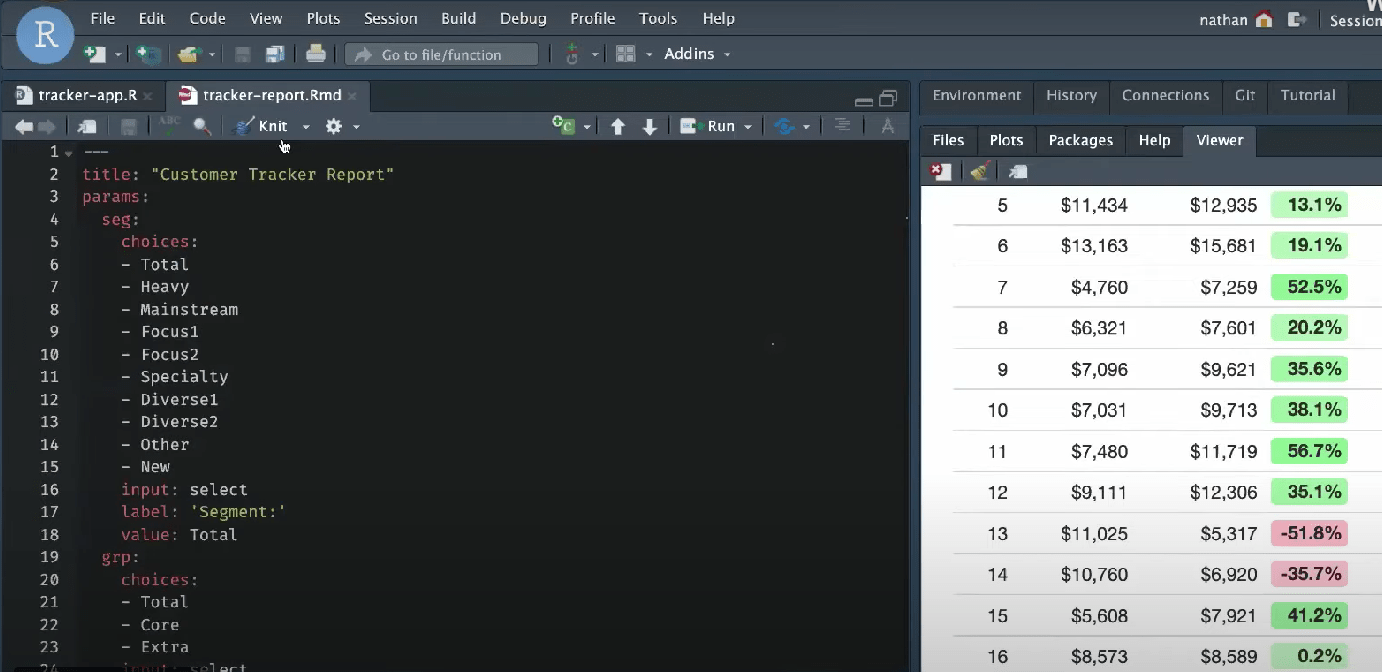The width and height of the screenshot is (1382, 672).
Task: Close the tracker-report.Rmd tab
Action: click(x=352, y=96)
